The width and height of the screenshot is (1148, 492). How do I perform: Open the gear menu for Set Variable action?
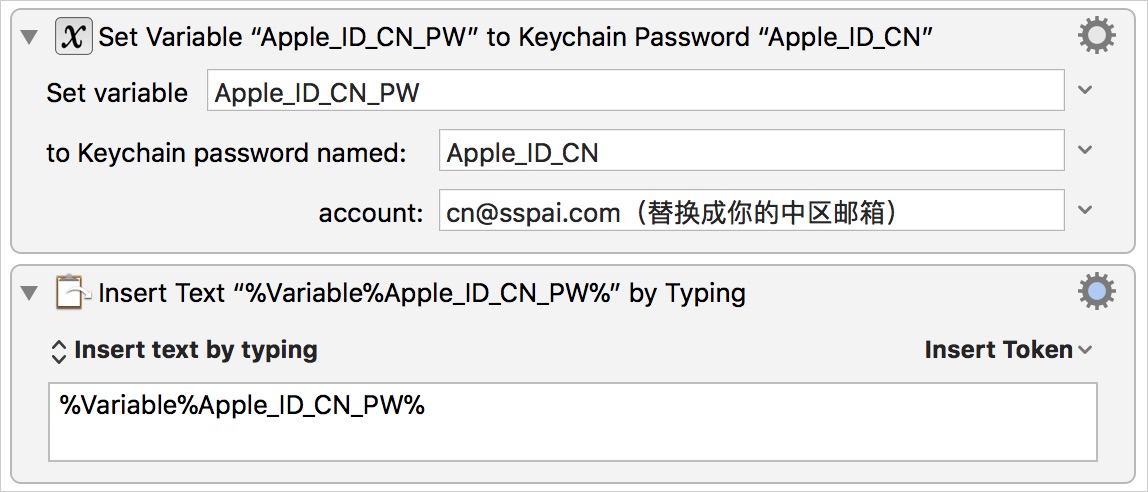[1096, 37]
